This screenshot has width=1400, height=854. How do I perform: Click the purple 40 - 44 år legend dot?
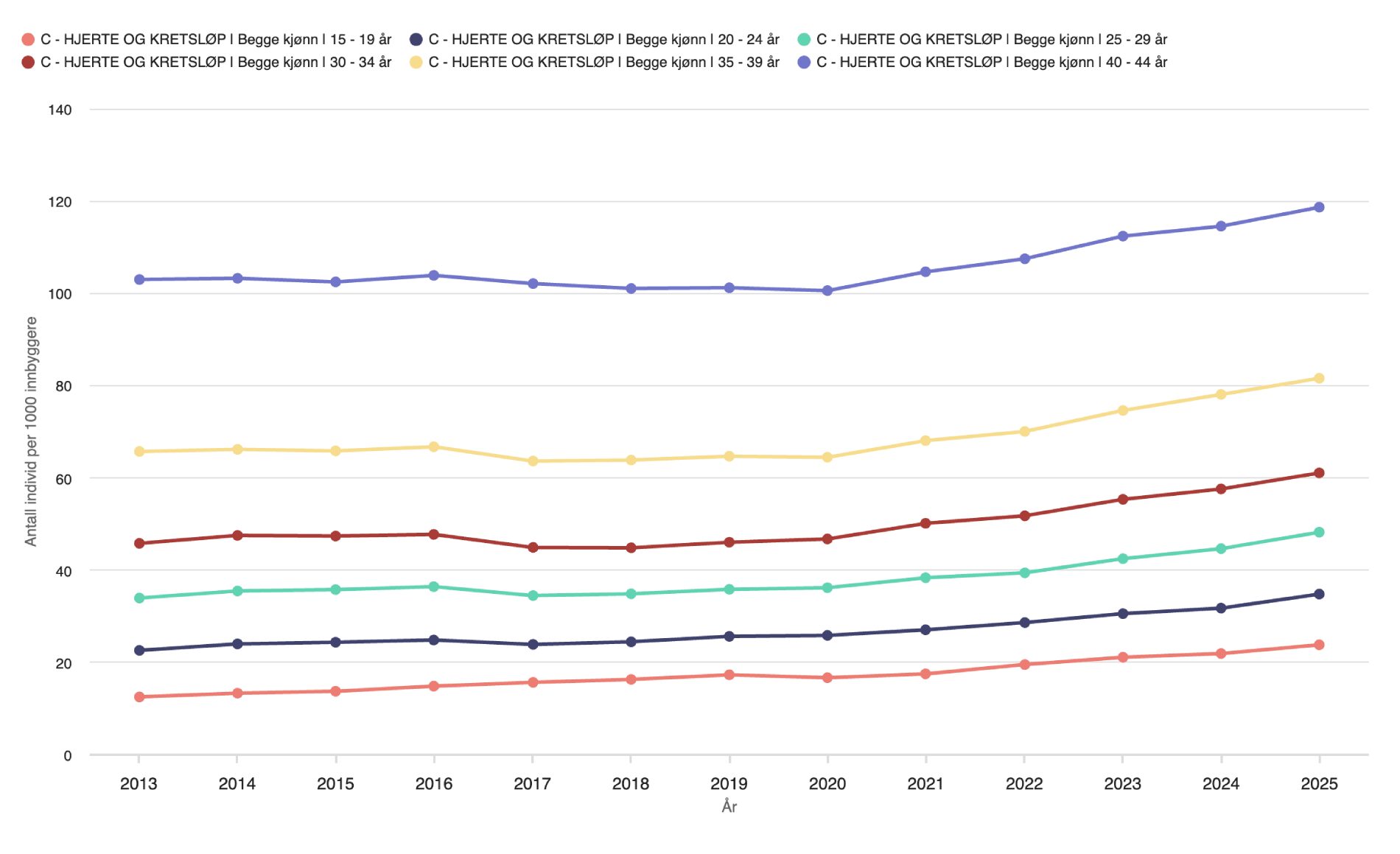pos(804,63)
